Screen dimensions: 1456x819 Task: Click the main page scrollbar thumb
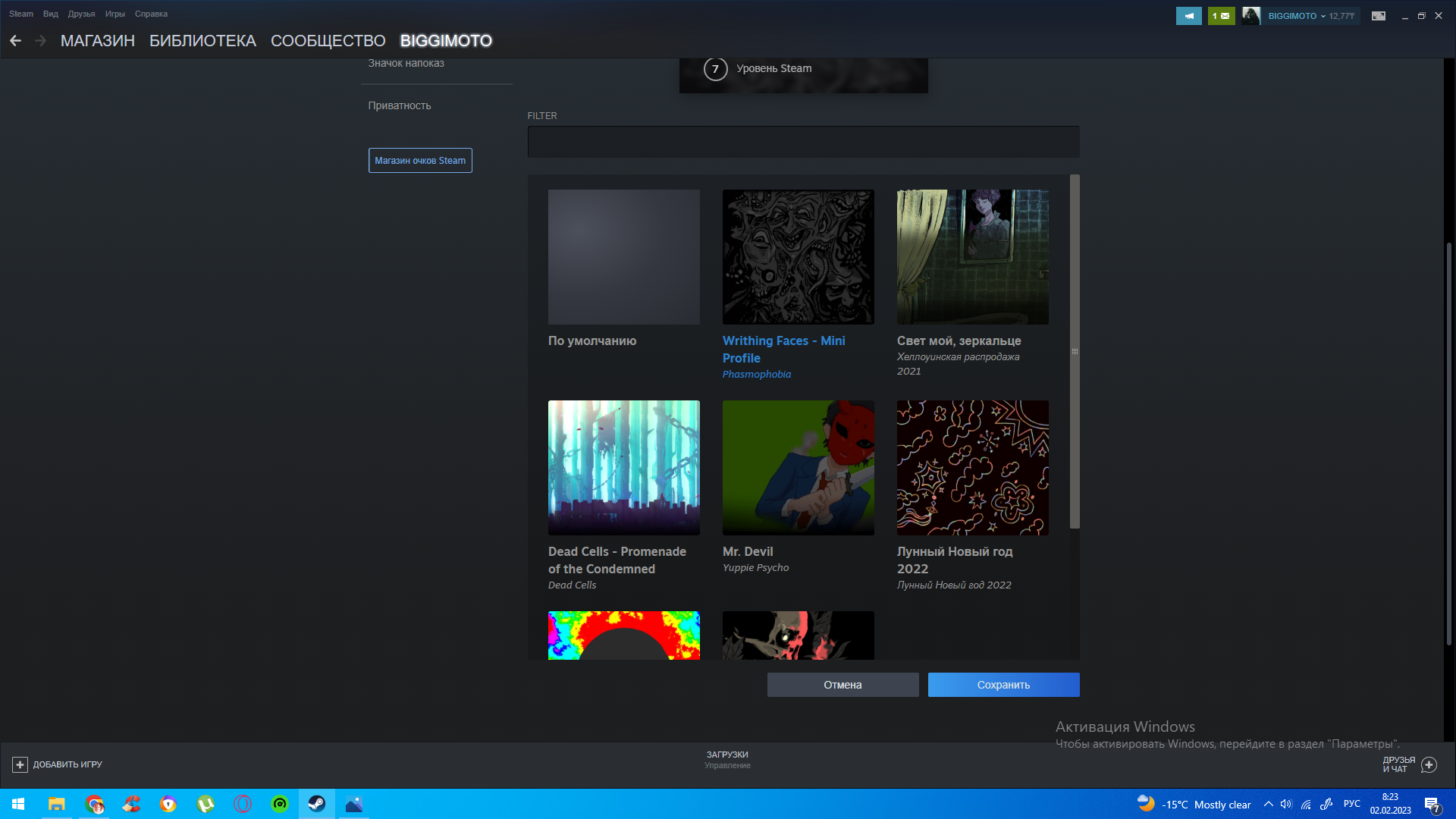(1449, 444)
